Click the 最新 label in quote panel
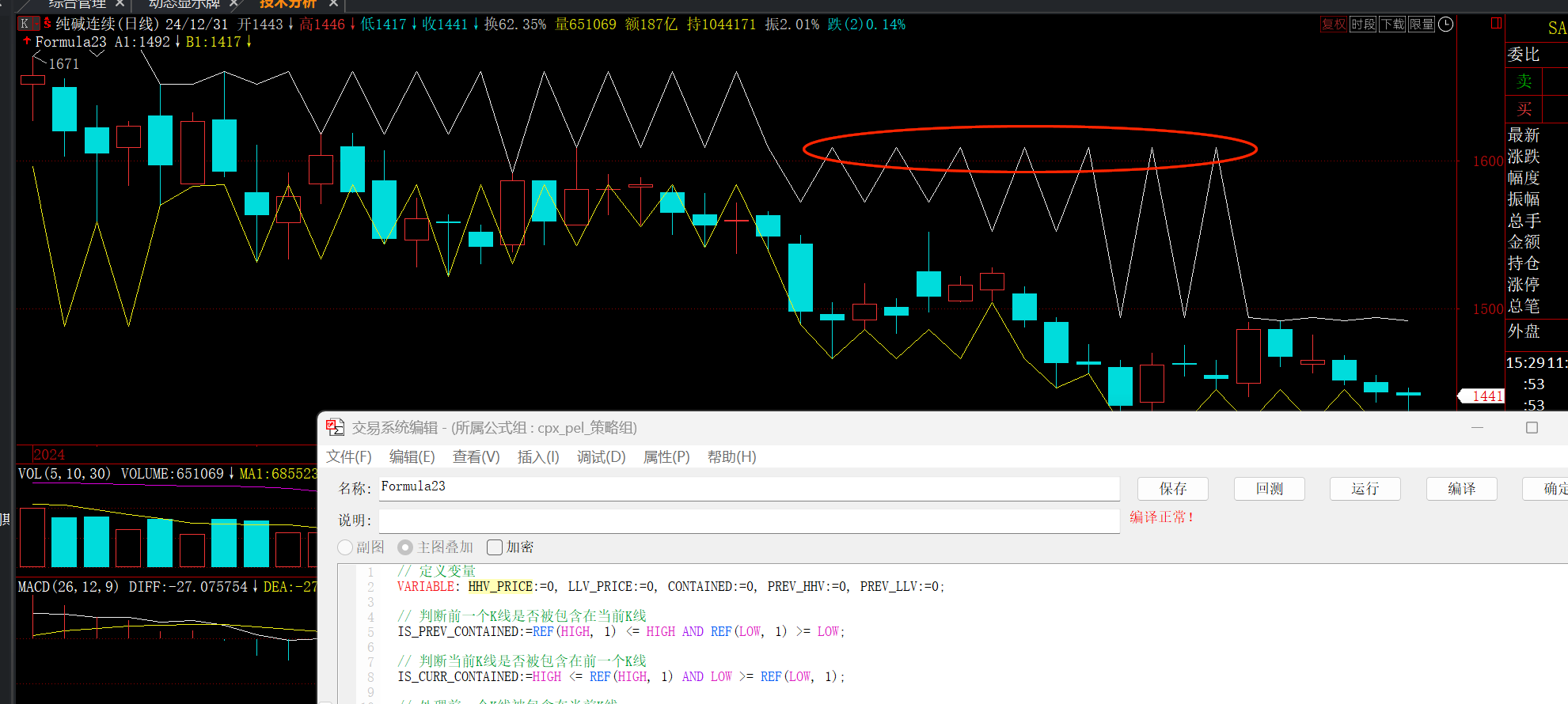 pos(1524,135)
